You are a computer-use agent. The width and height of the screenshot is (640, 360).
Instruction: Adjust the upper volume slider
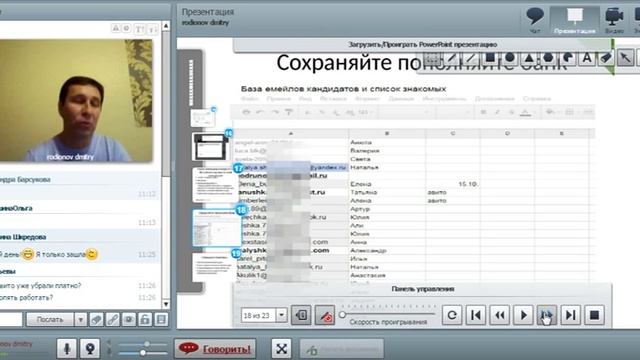pyautogui.click(x=147, y=344)
